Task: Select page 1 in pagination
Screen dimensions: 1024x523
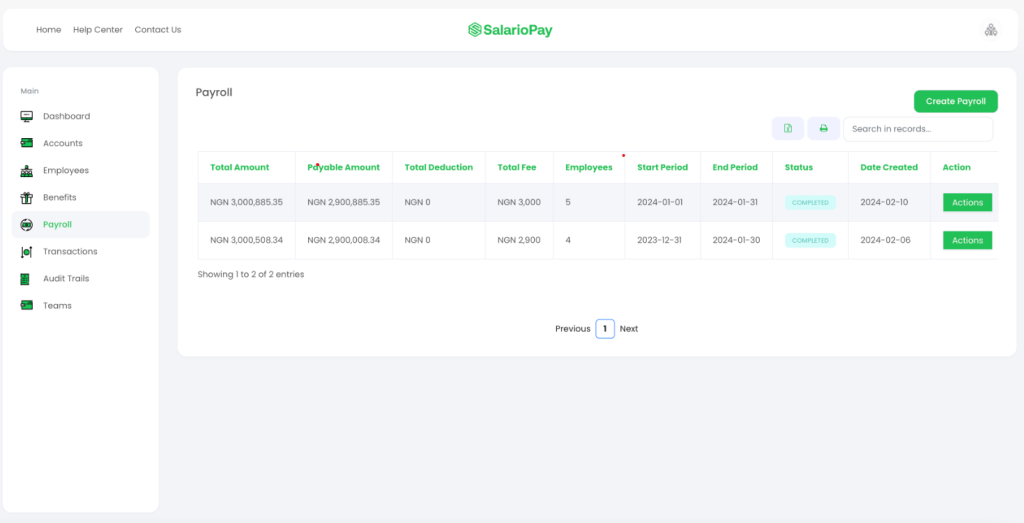Action: 605,328
